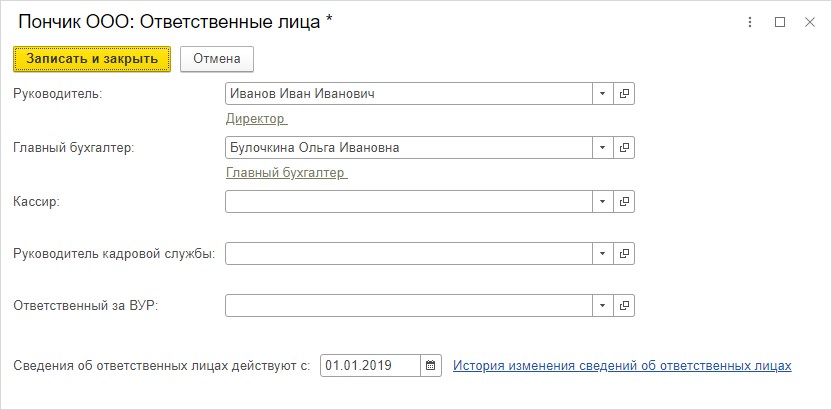
Task: Click the open icon beside Кассир field
Action: tap(624, 202)
